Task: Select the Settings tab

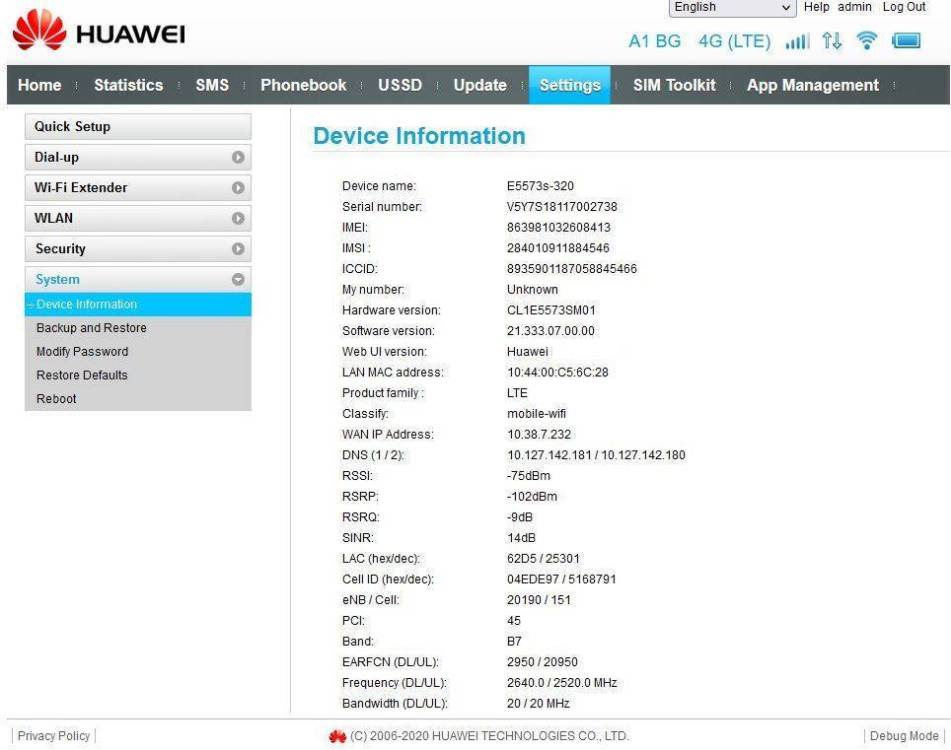Action: click(570, 85)
